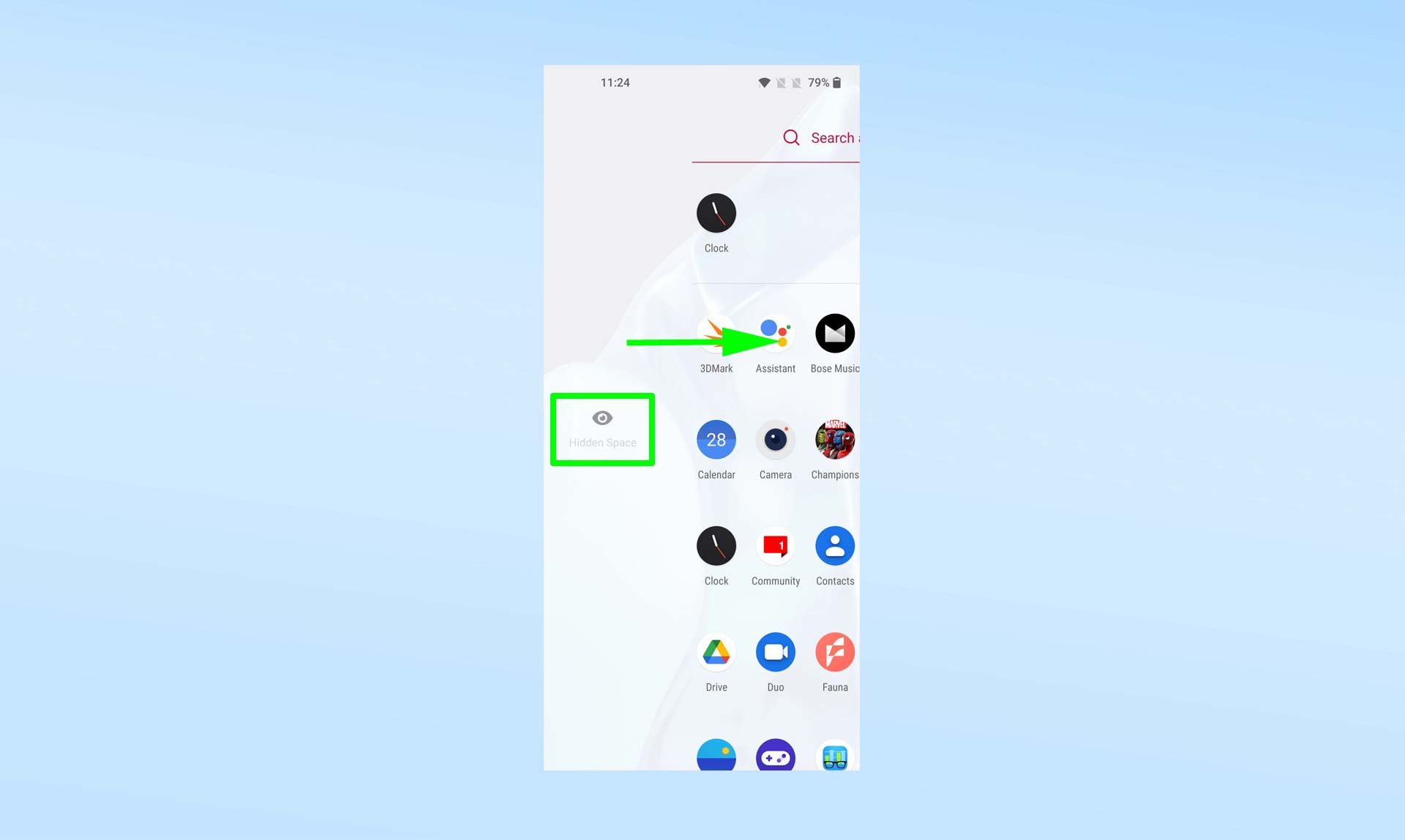The height and width of the screenshot is (840, 1405).
Task: Open the Clock app
Action: point(717,213)
